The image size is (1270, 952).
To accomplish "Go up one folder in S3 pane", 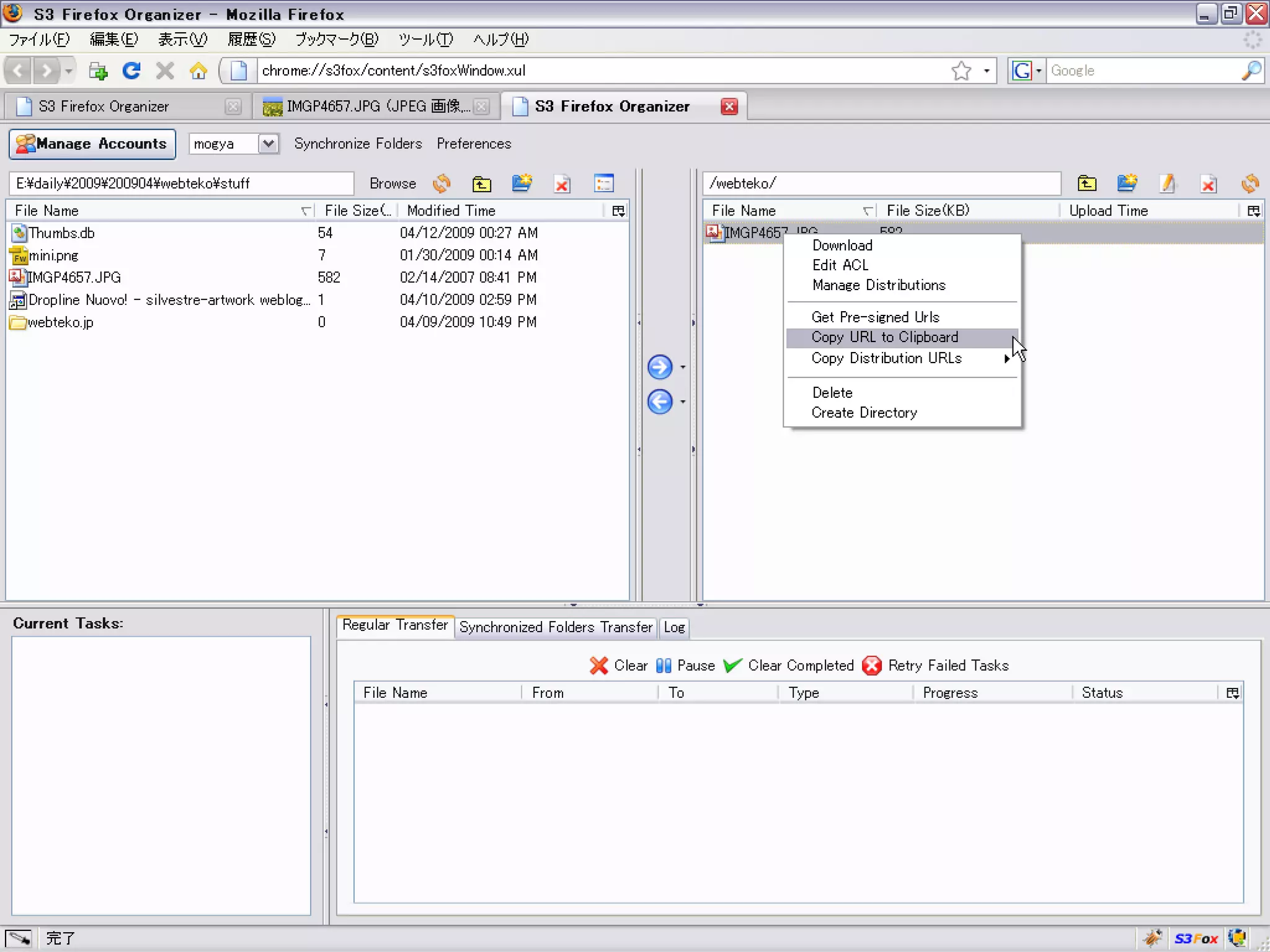I will coord(1086,183).
